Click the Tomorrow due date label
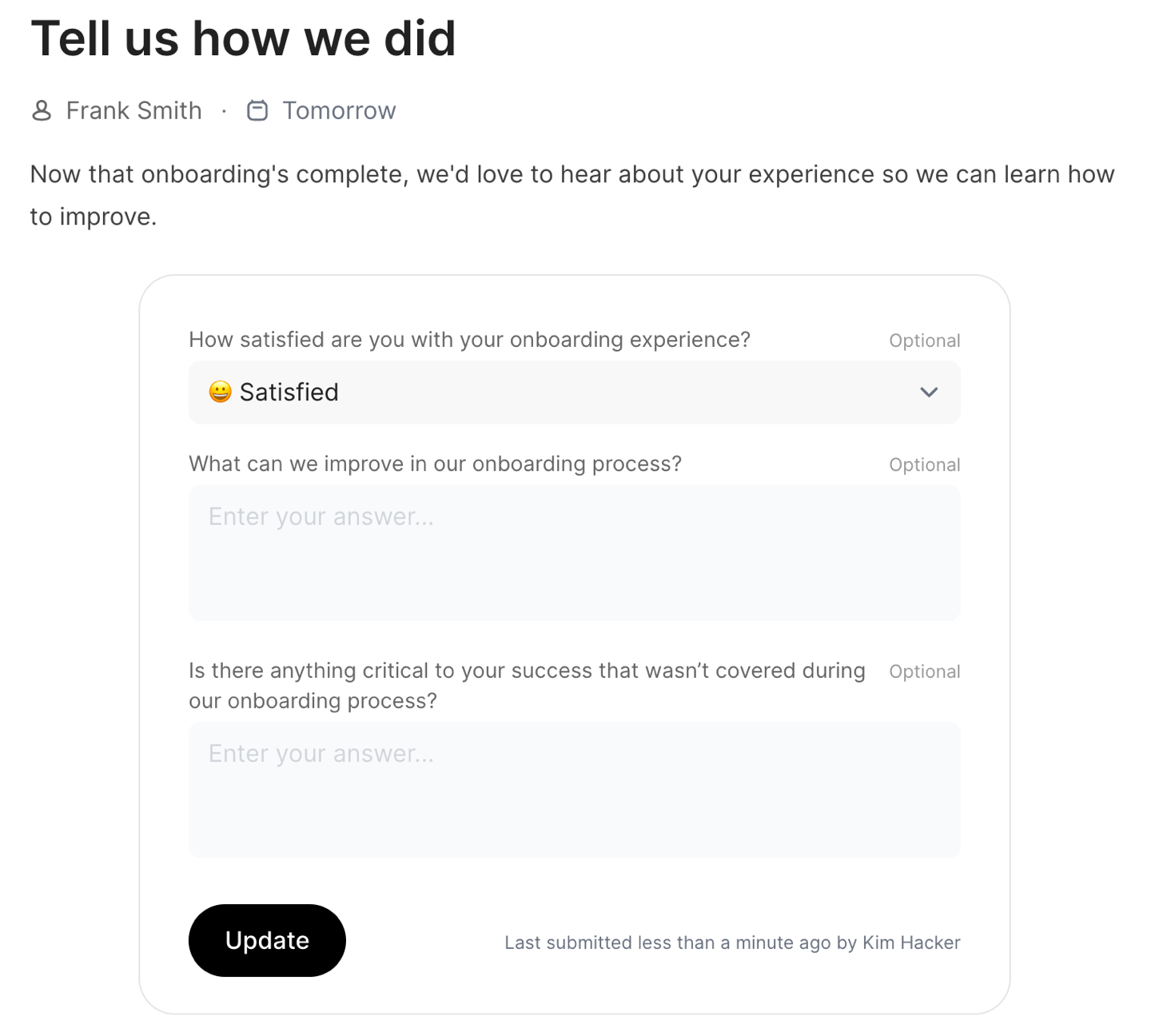The height and width of the screenshot is (1036, 1151). click(x=339, y=110)
